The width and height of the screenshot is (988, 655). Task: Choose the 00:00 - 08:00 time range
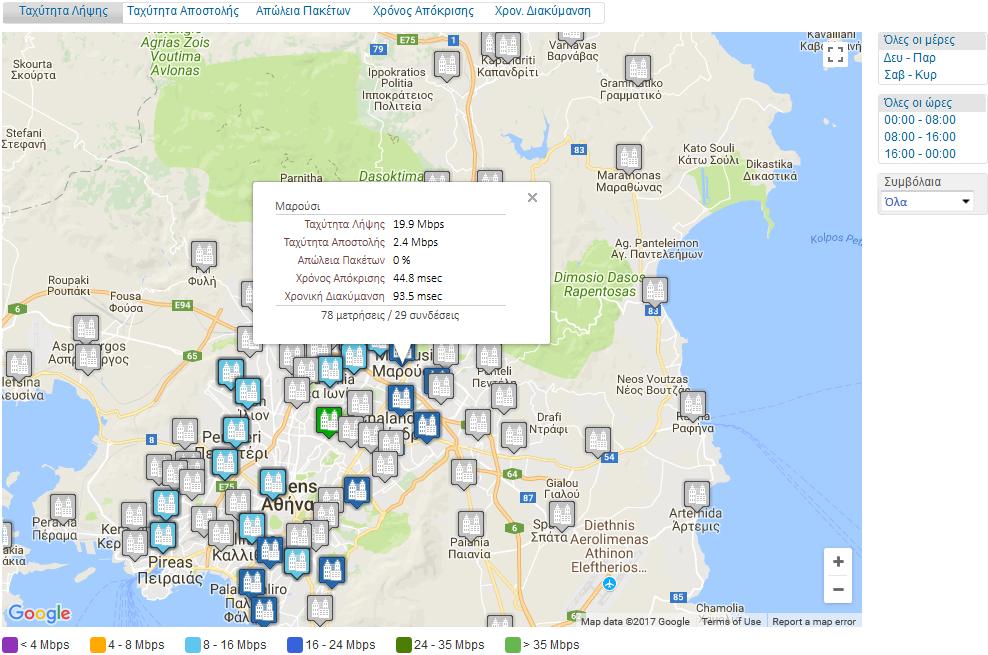919,120
